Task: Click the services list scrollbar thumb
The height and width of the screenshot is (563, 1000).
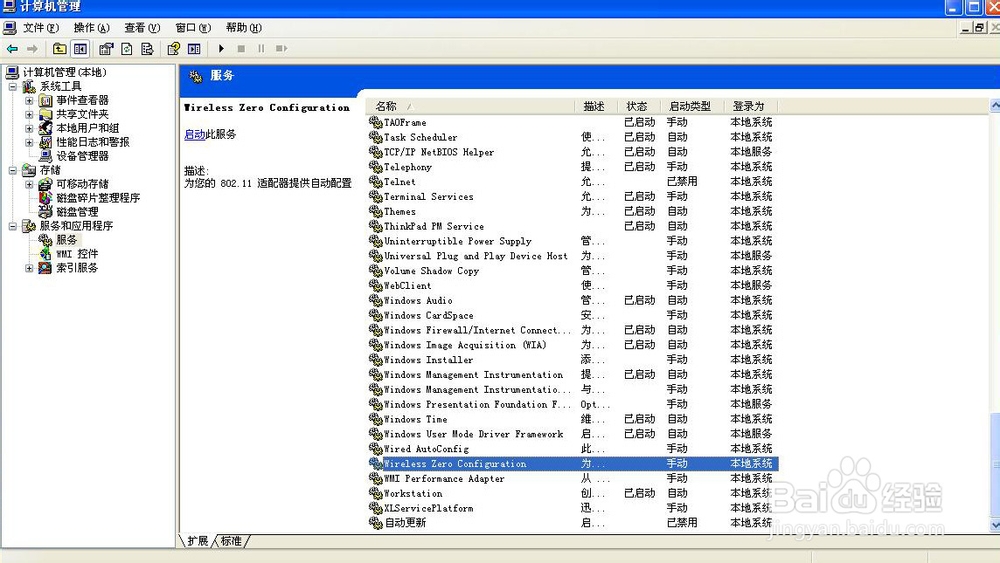Action: pos(995,465)
